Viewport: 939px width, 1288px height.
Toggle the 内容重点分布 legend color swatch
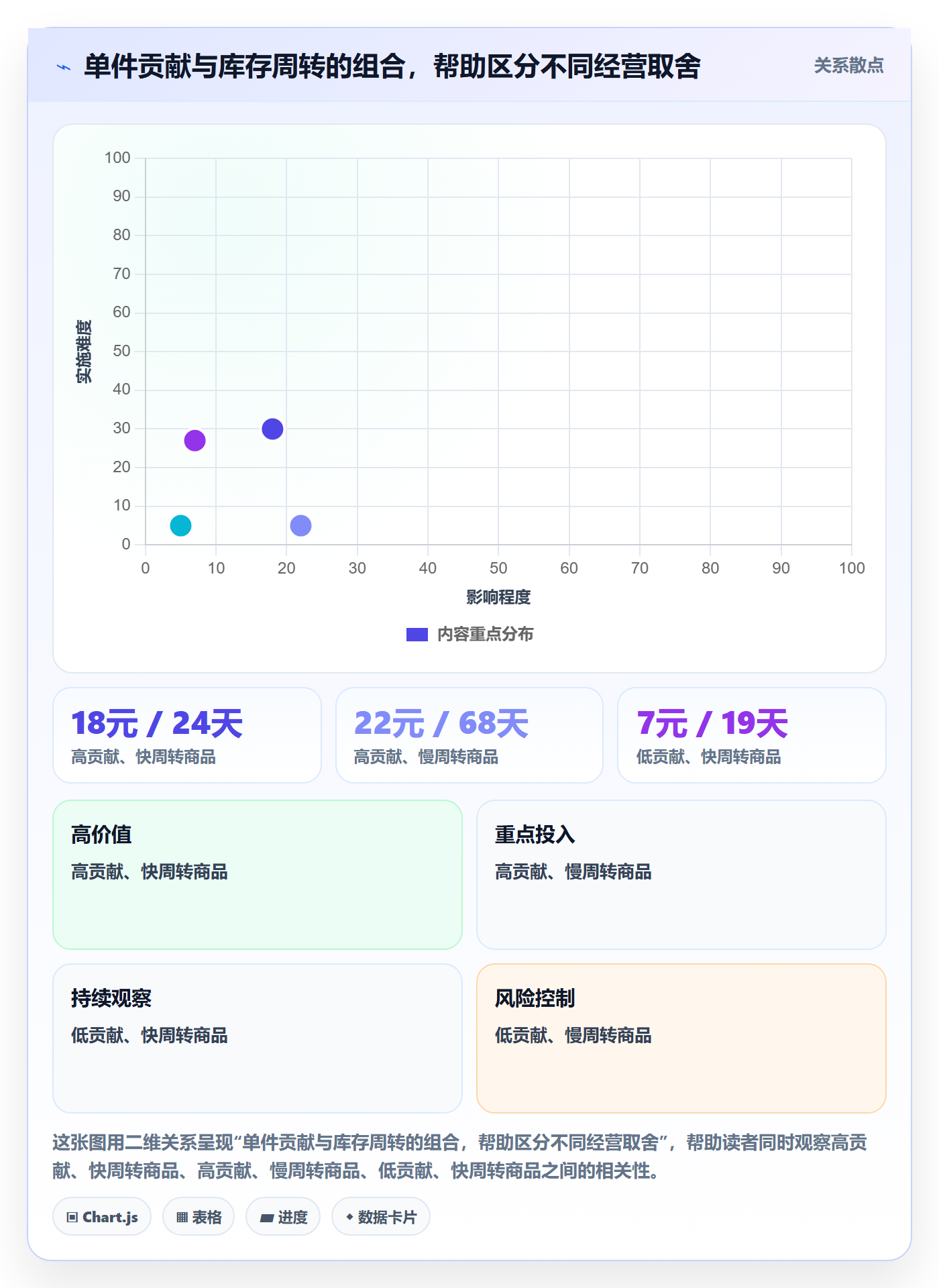417,635
